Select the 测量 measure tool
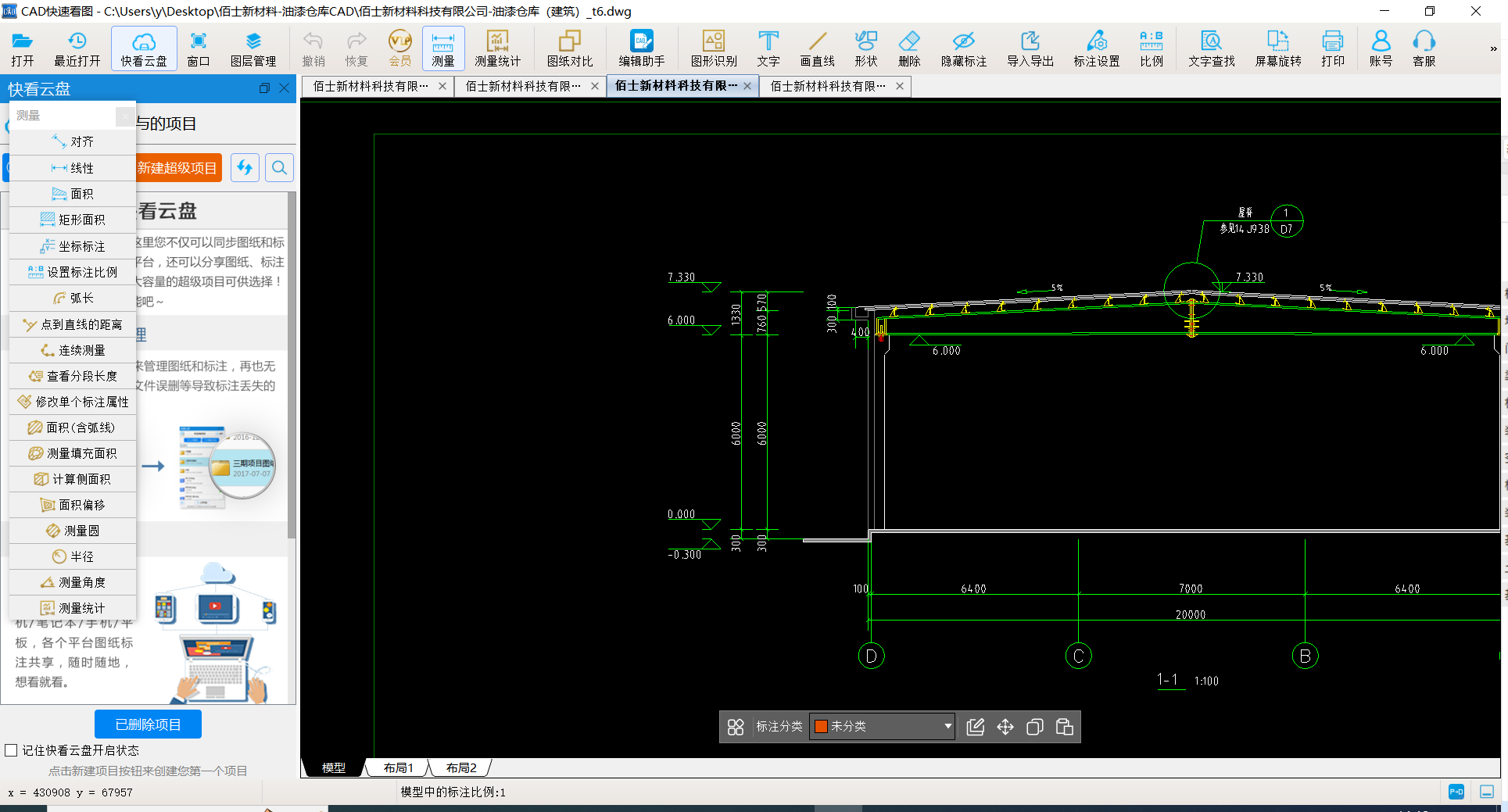 (443, 48)
